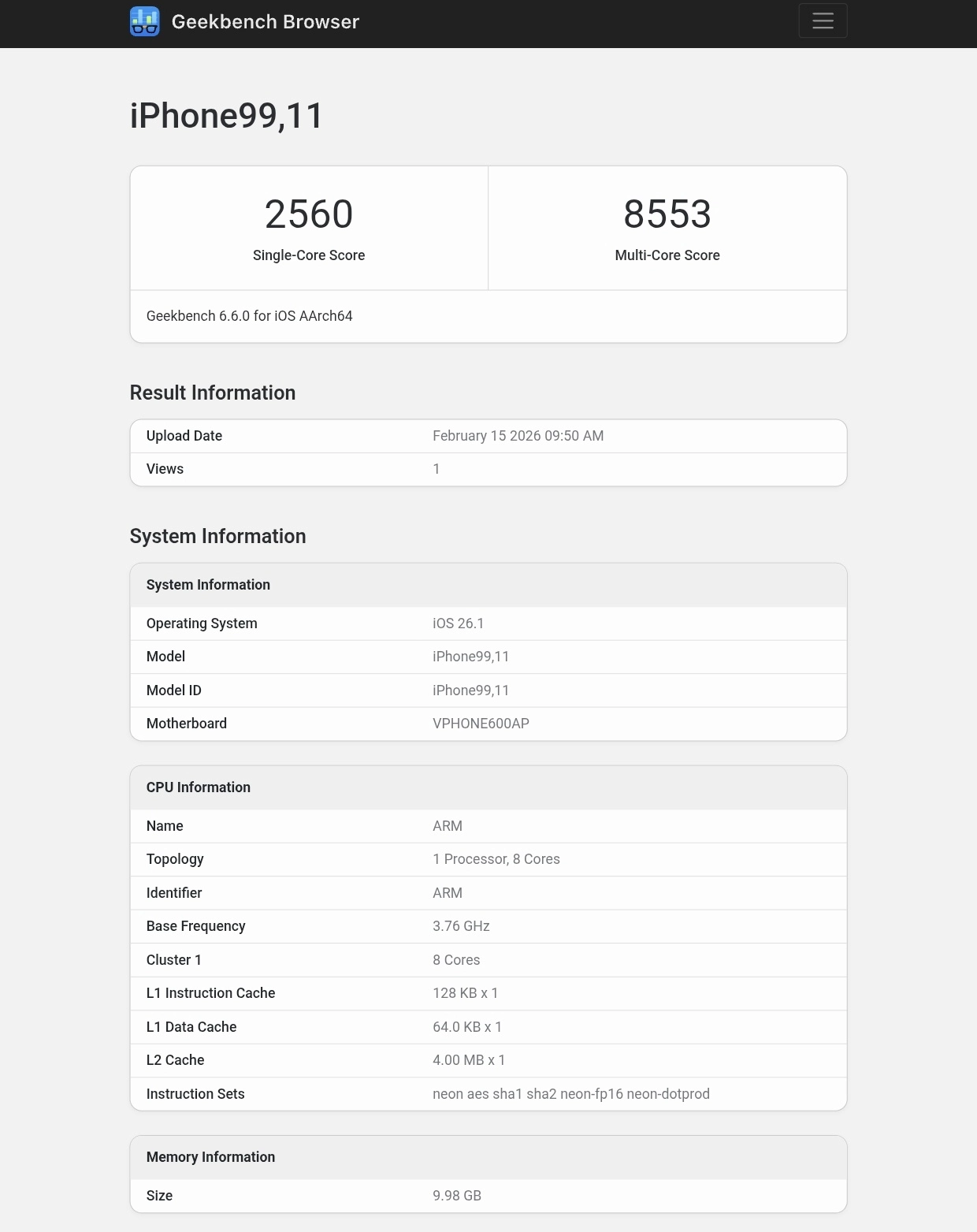The width and height of the screenshot is (977, 1232).
Task: Click the L2 Cache 4.00 MB value
Action: 469,1060
